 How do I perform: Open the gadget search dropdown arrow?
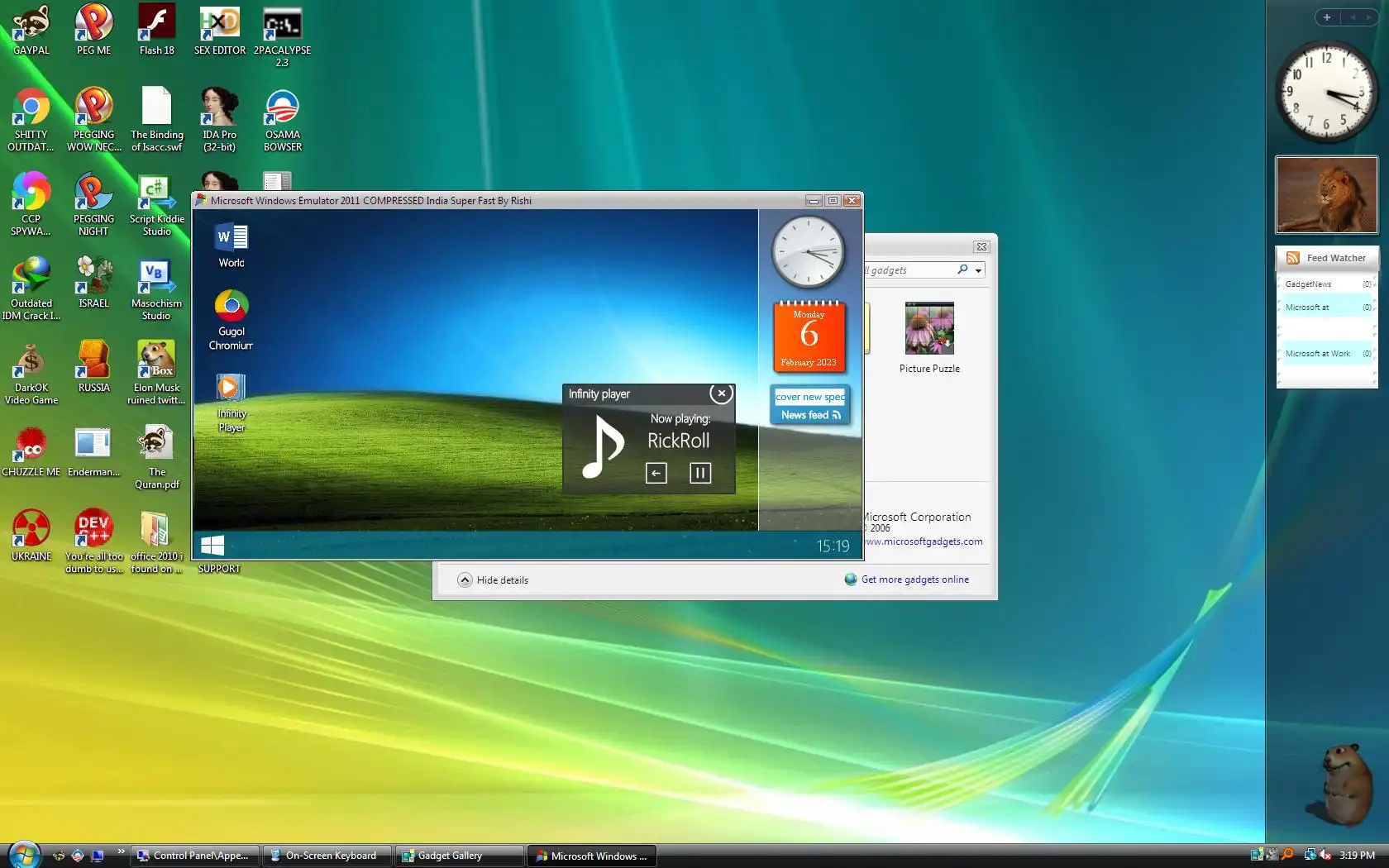pyautogui.click(x=978, y=270)
